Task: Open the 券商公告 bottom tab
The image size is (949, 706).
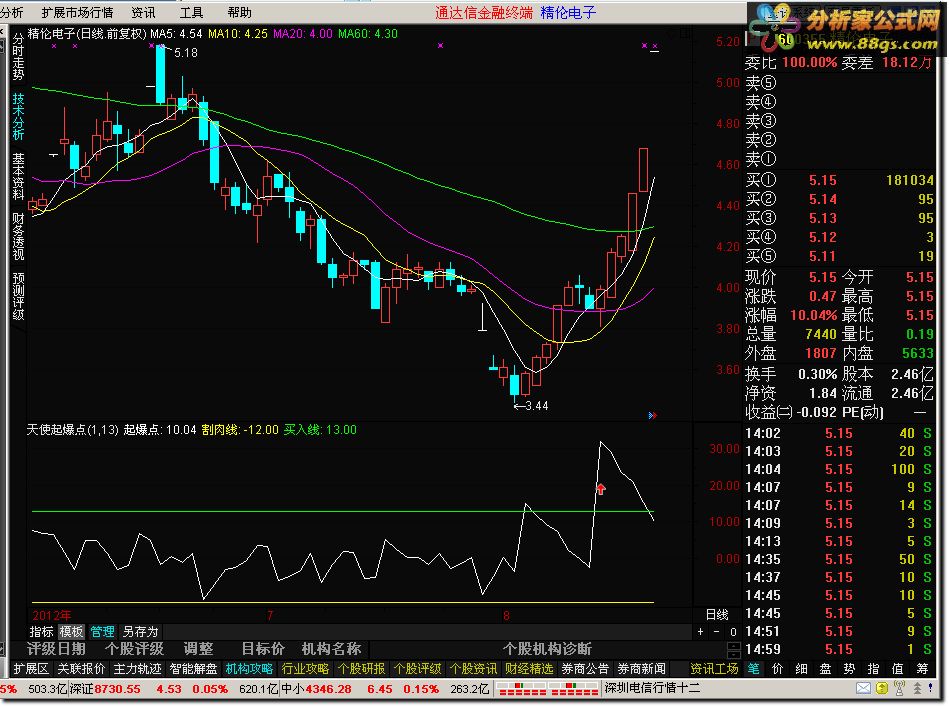Action: point(585,669)
